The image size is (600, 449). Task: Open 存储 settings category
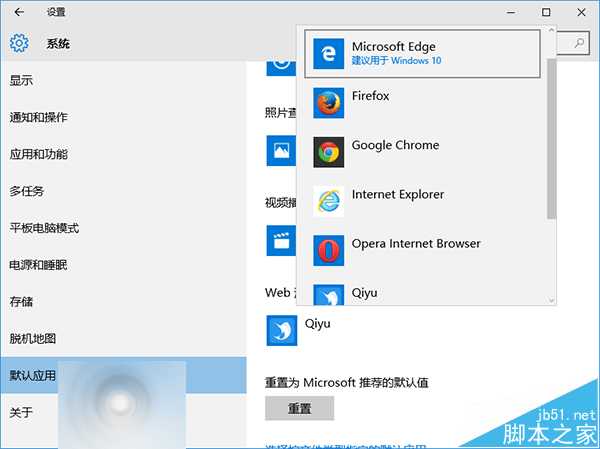(123, 302)
